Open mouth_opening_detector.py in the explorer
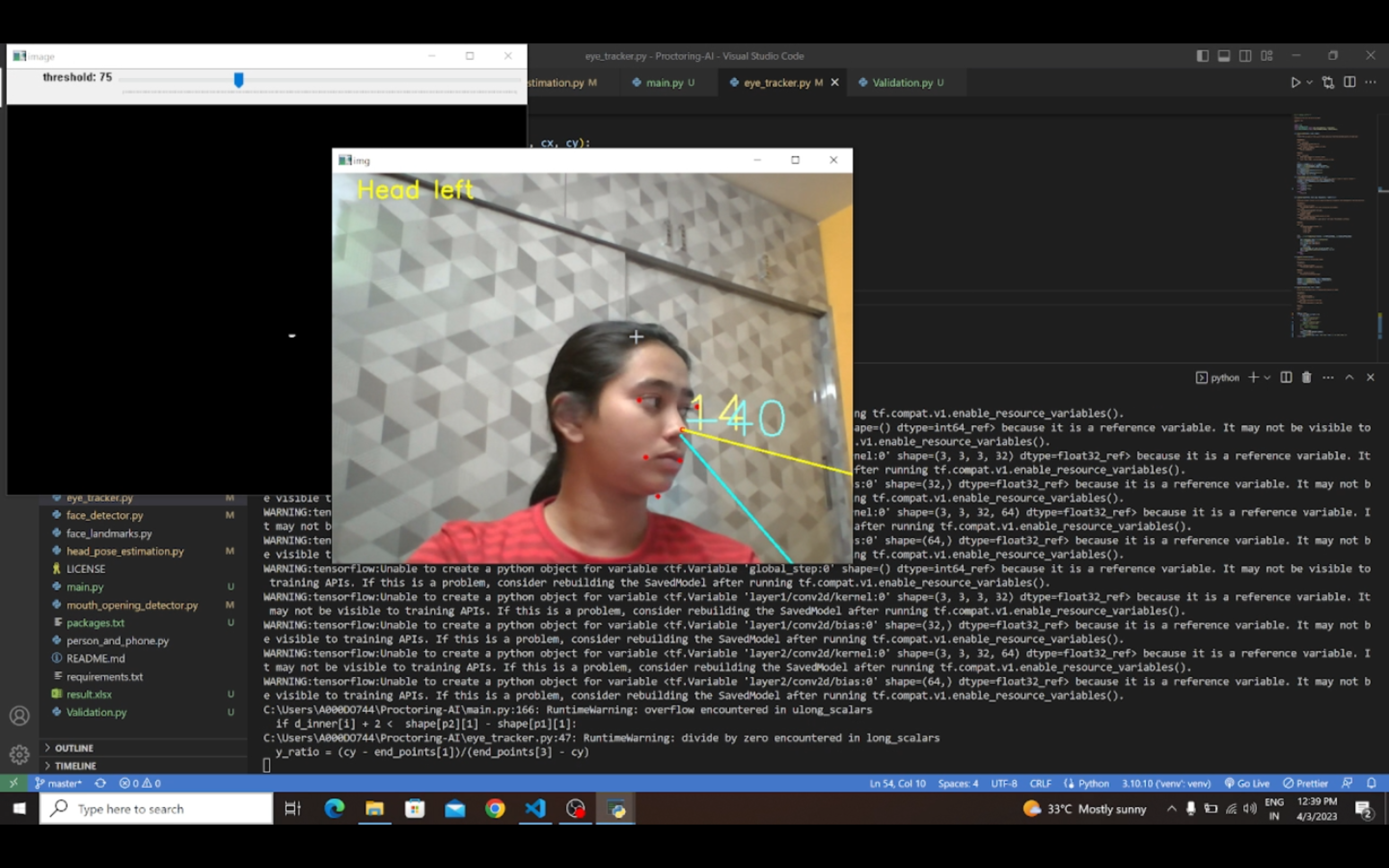 (144, 605)
